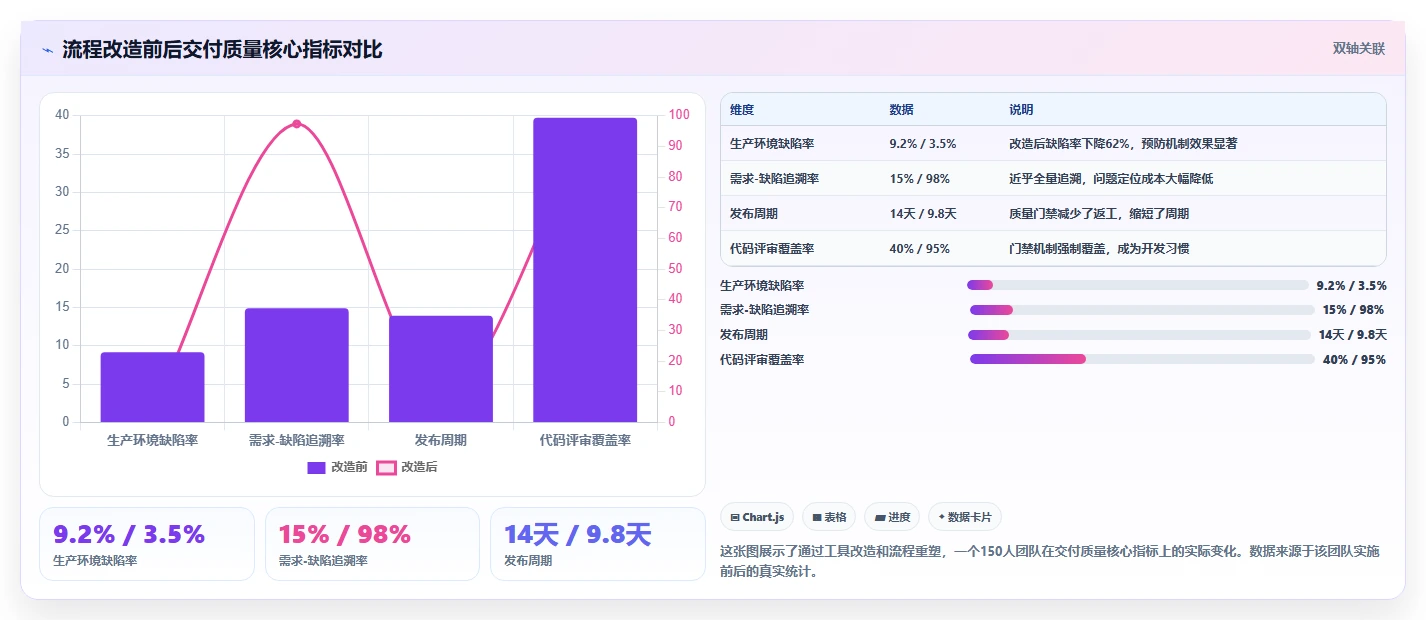
Task: Click the lightning icon beside the card title
Action: tap(48, 50)
